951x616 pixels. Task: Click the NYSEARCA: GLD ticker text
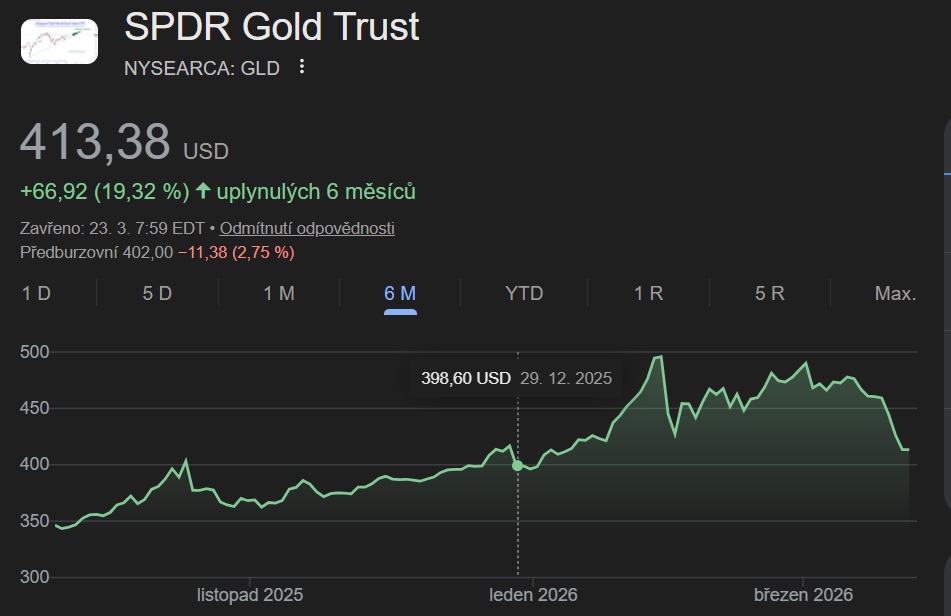tap(201, 68)
